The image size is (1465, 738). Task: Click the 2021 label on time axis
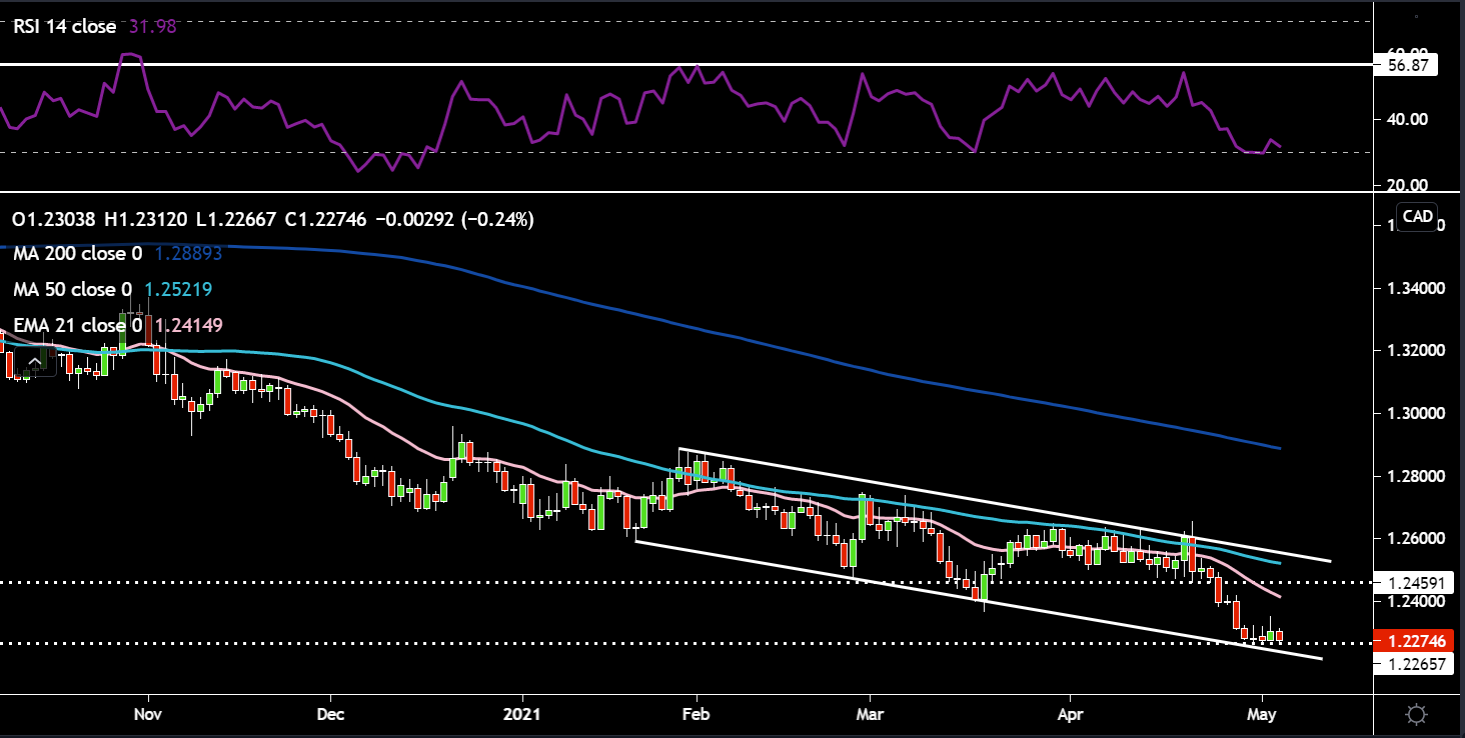[x=522, y=715]
